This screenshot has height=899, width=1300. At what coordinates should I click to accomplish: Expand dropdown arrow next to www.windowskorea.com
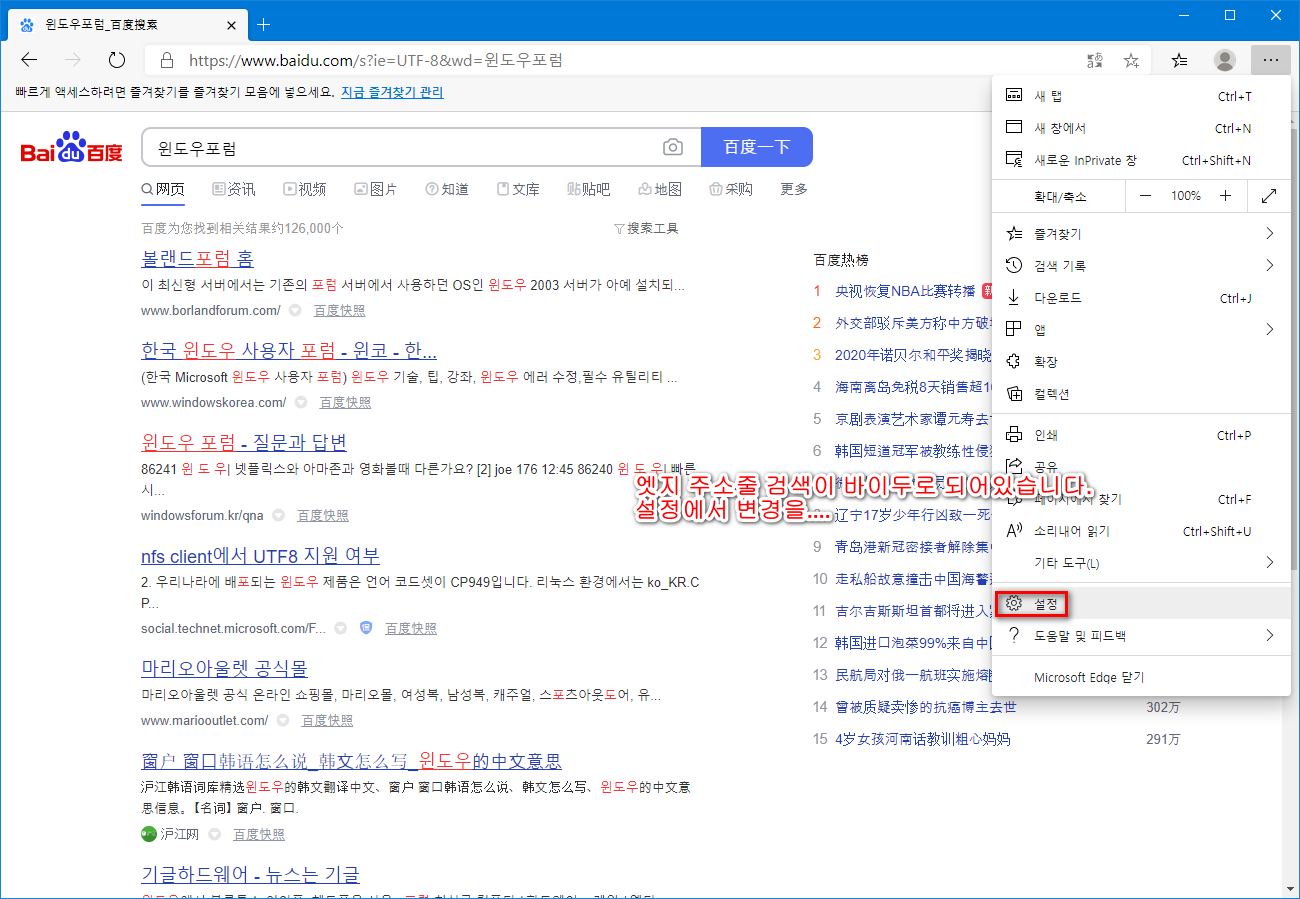click(x=302, y=403)
